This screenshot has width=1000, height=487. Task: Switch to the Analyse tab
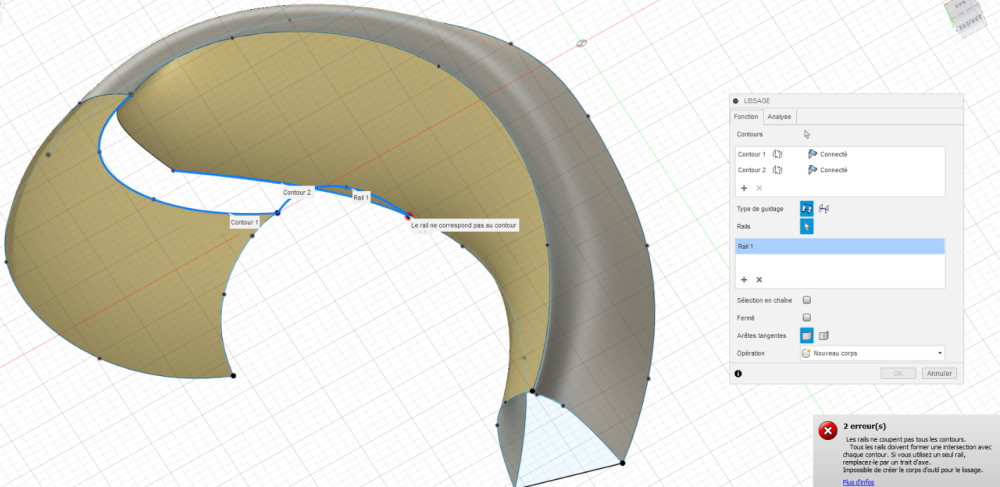779,117
